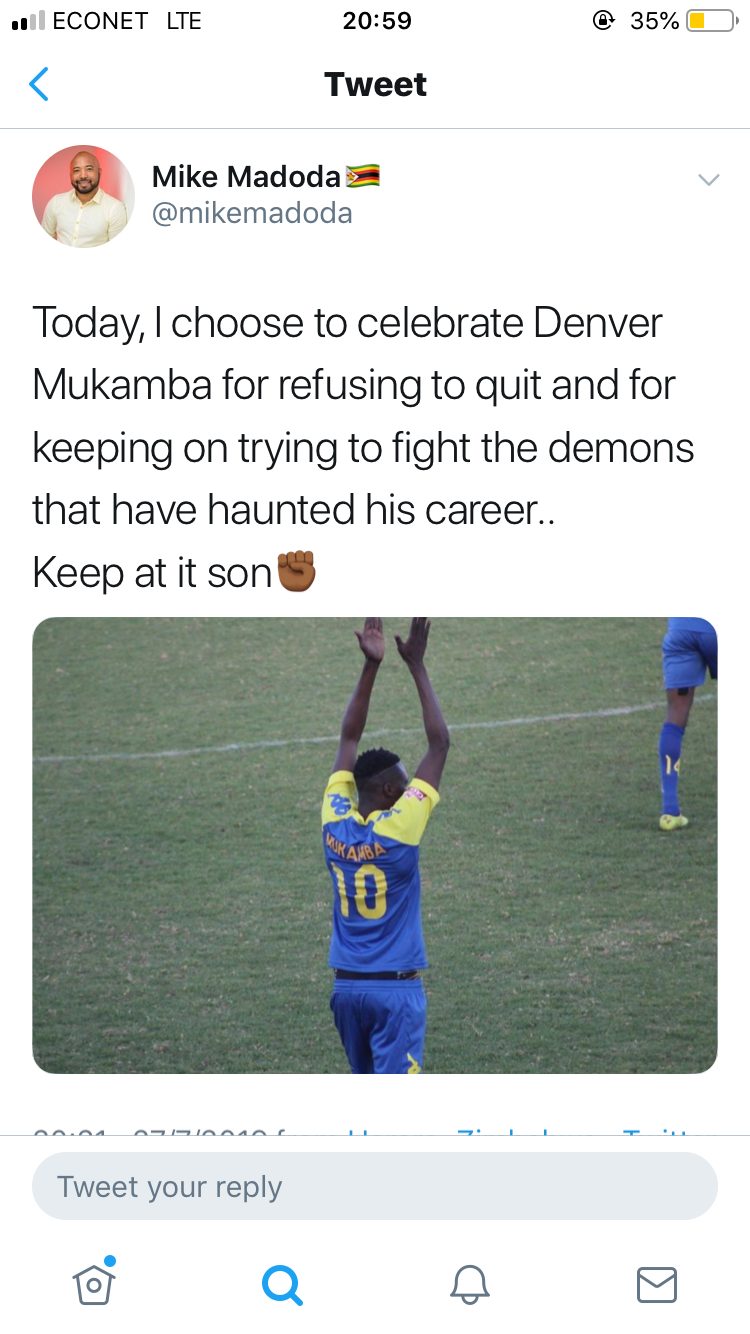The height and width of the screenshot is (1334, 750).
Task: Tap the raised fist emoji
Action: [x=296, y=573]
